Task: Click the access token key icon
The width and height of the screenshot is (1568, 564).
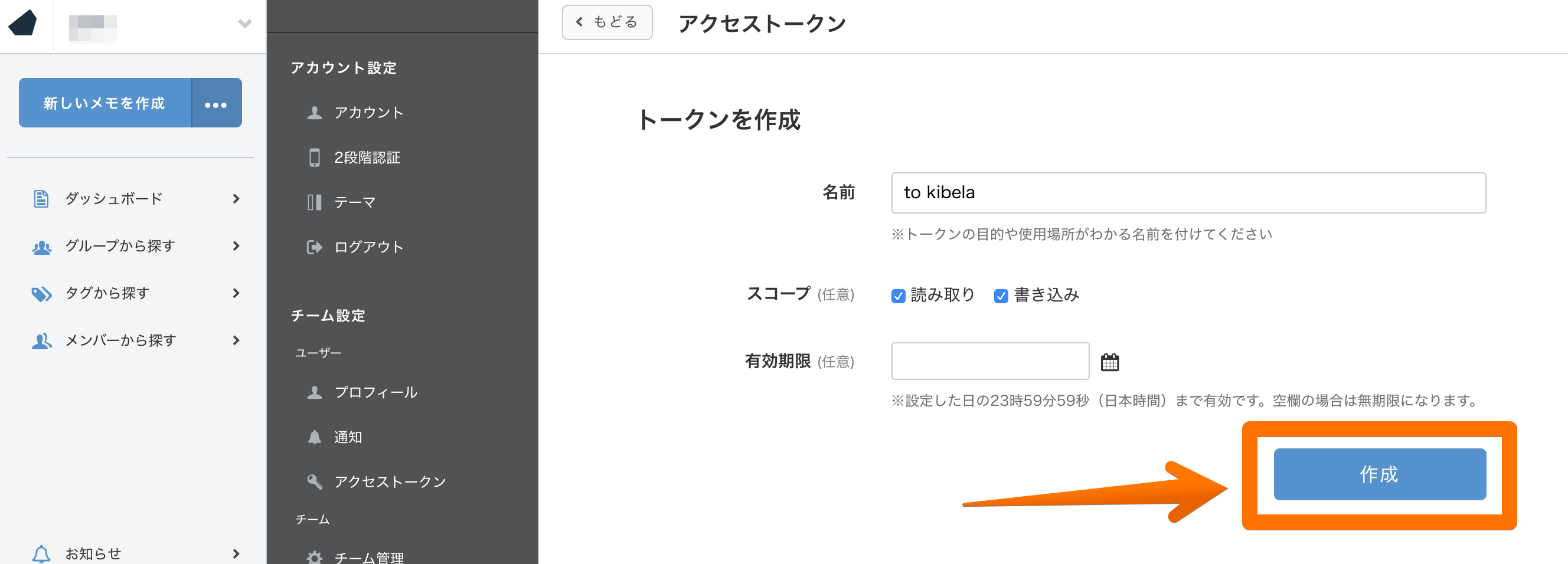Action: point(314,481)
